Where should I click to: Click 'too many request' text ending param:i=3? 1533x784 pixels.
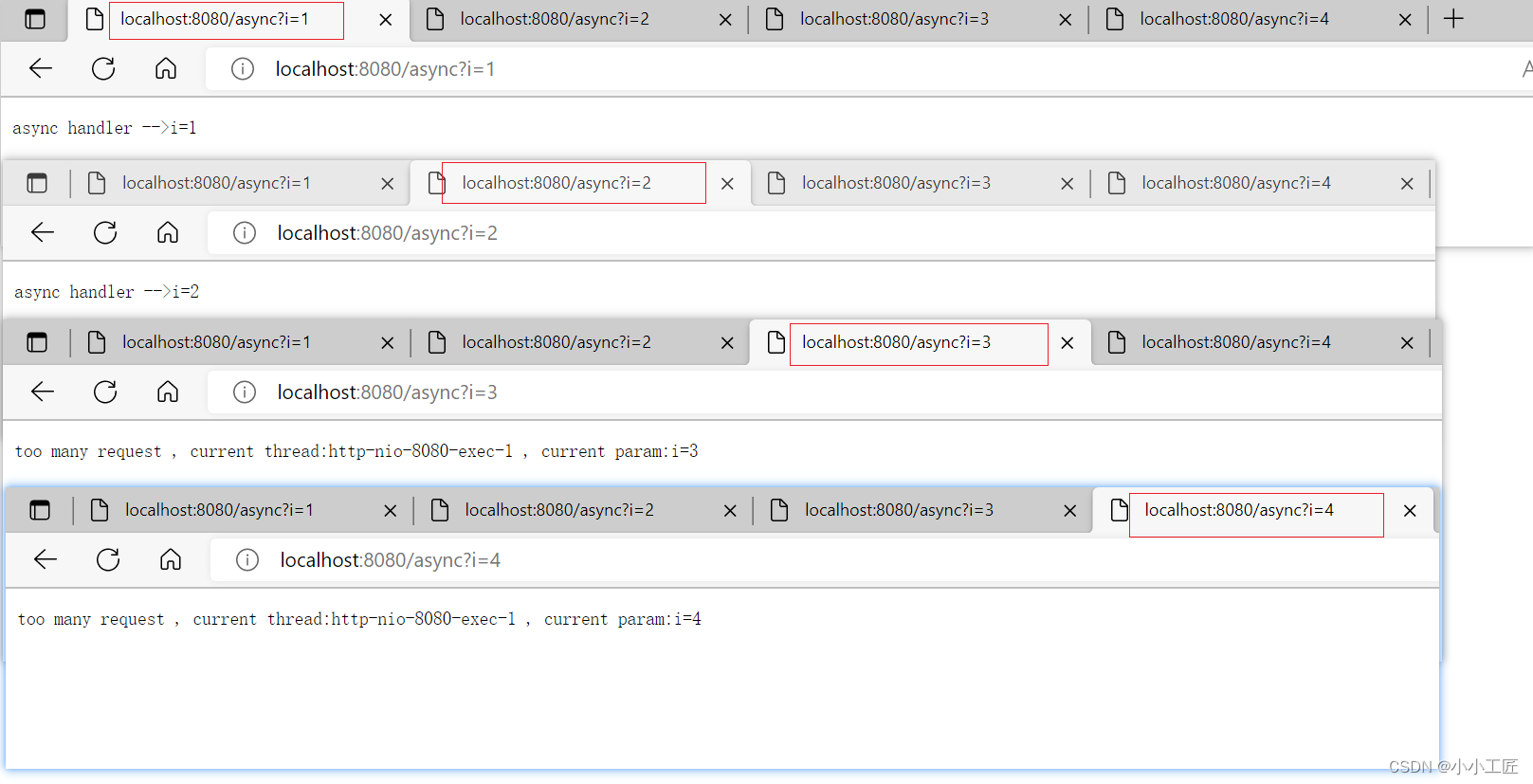point(356,451)
